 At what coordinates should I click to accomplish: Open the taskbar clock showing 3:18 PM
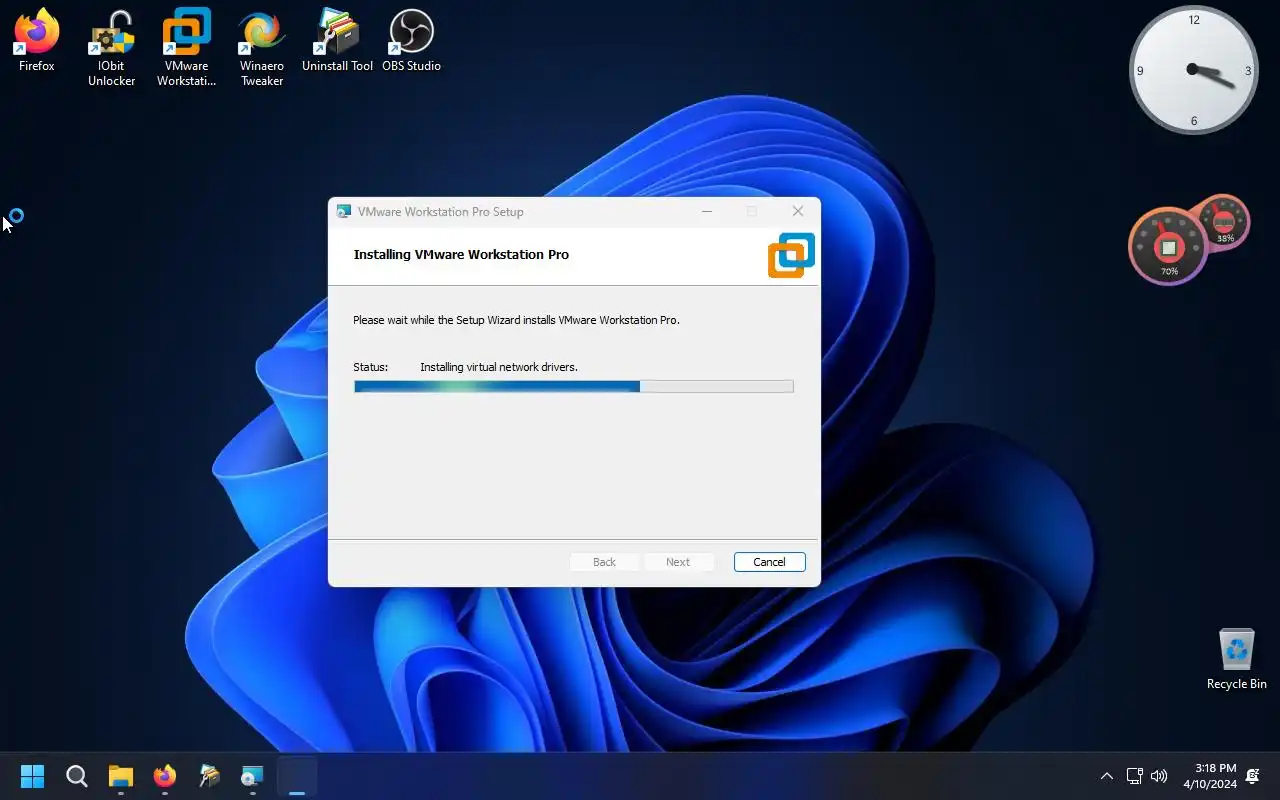[x=1209, y=776]
